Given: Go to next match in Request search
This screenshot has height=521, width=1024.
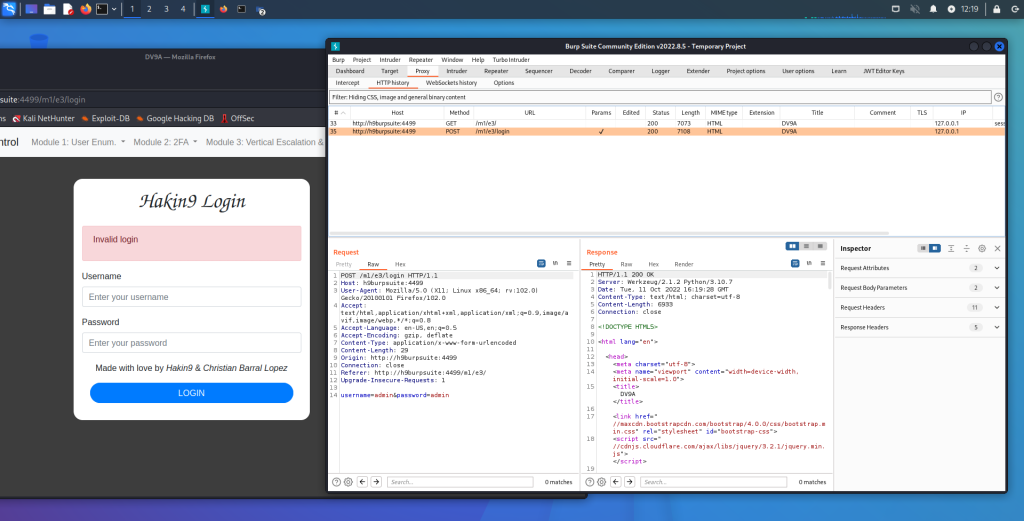Looking at the screenshot, I should click(376, 482).
